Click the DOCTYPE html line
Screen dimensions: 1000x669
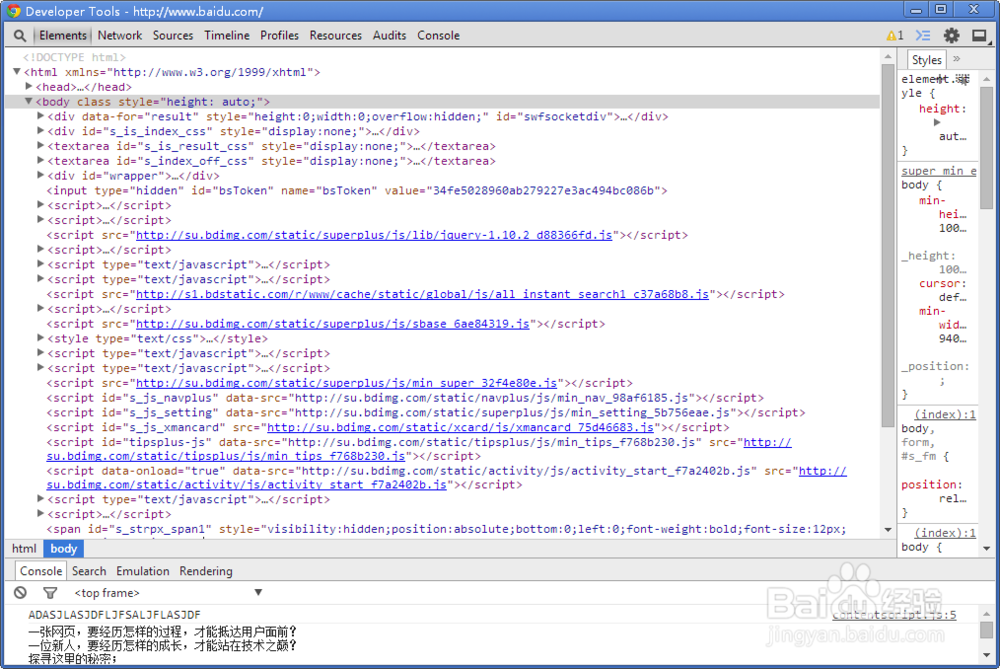[x=75, y=57]
